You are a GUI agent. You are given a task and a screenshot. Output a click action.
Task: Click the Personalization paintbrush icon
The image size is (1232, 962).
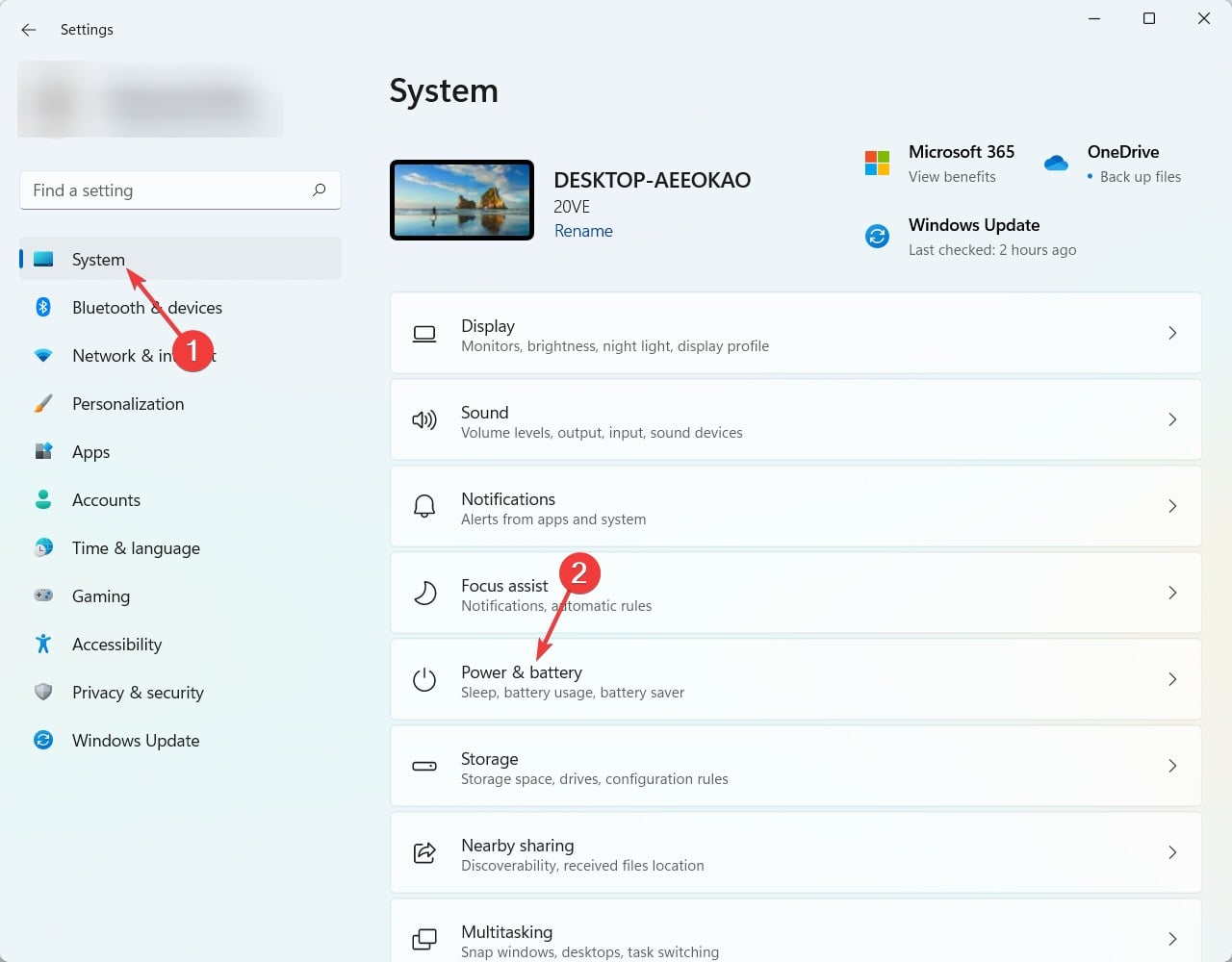[43, 404]
